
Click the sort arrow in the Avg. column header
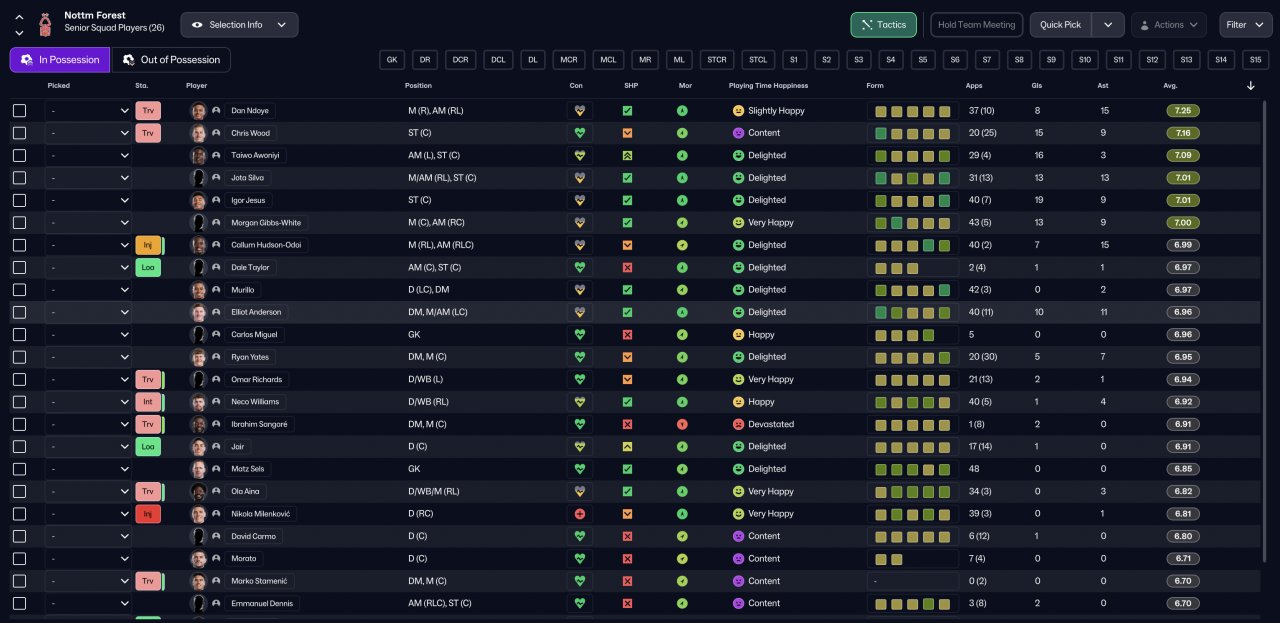pos(1250,86)
